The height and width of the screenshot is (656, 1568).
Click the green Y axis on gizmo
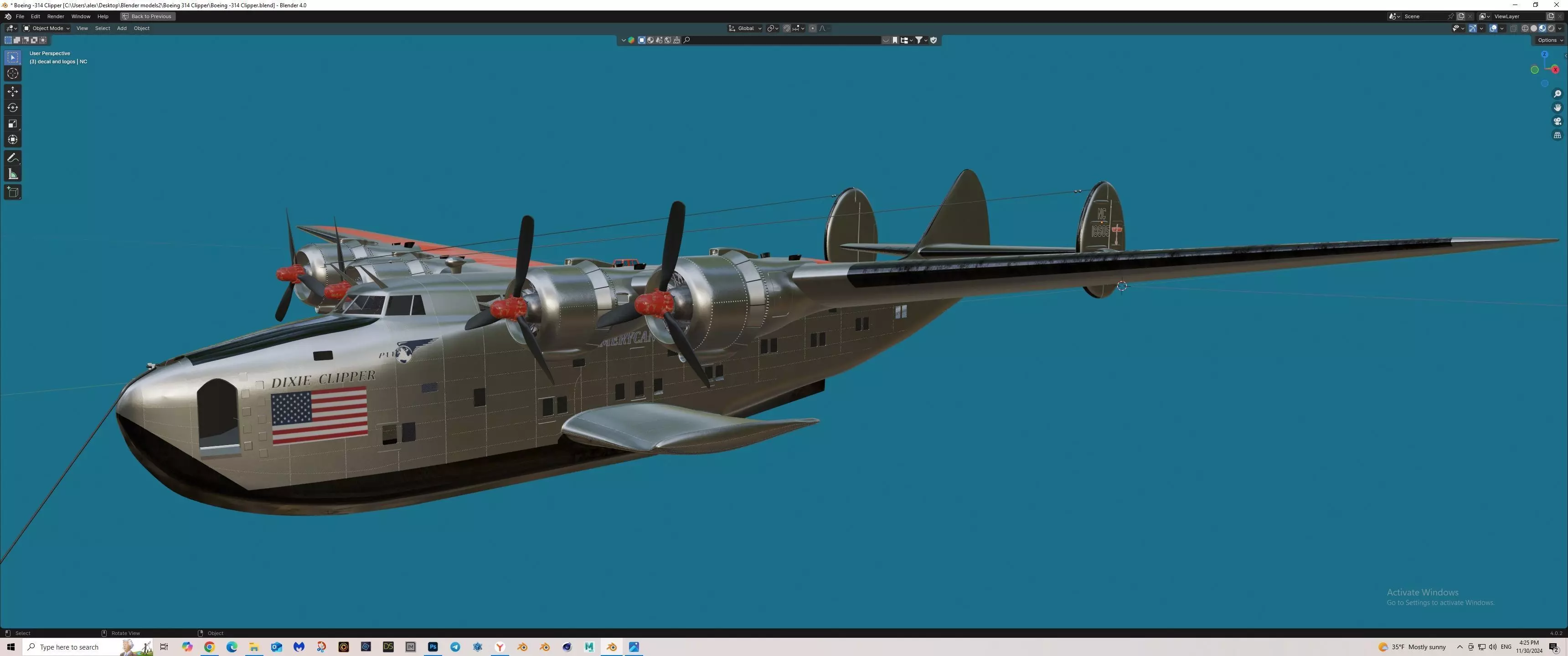[1535, 70]
